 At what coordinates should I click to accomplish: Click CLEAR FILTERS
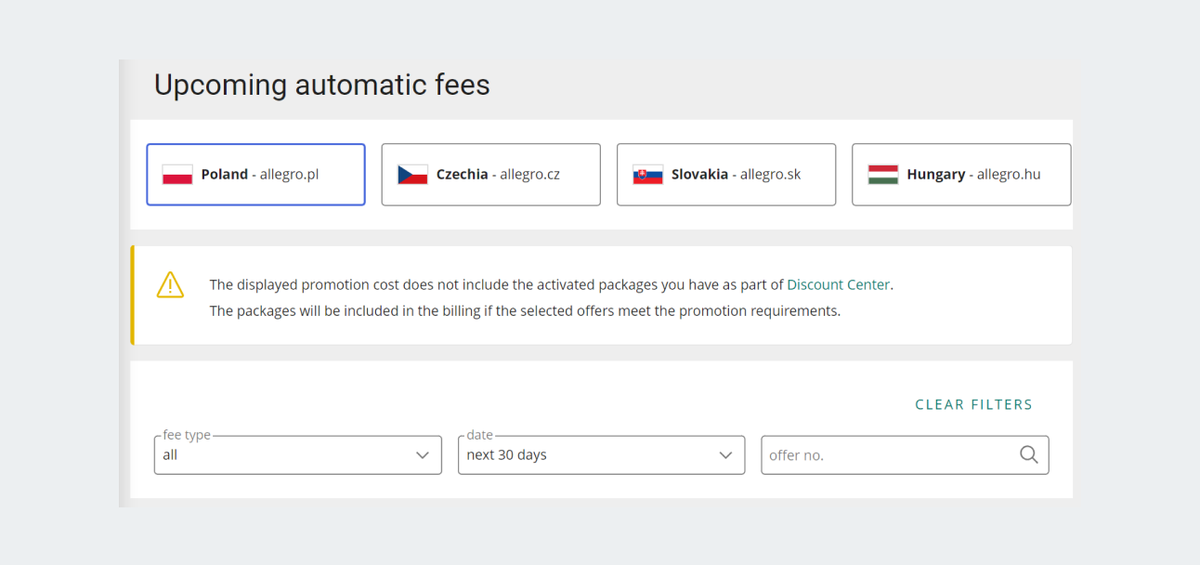pyautogui.click(x=974, y=405)
